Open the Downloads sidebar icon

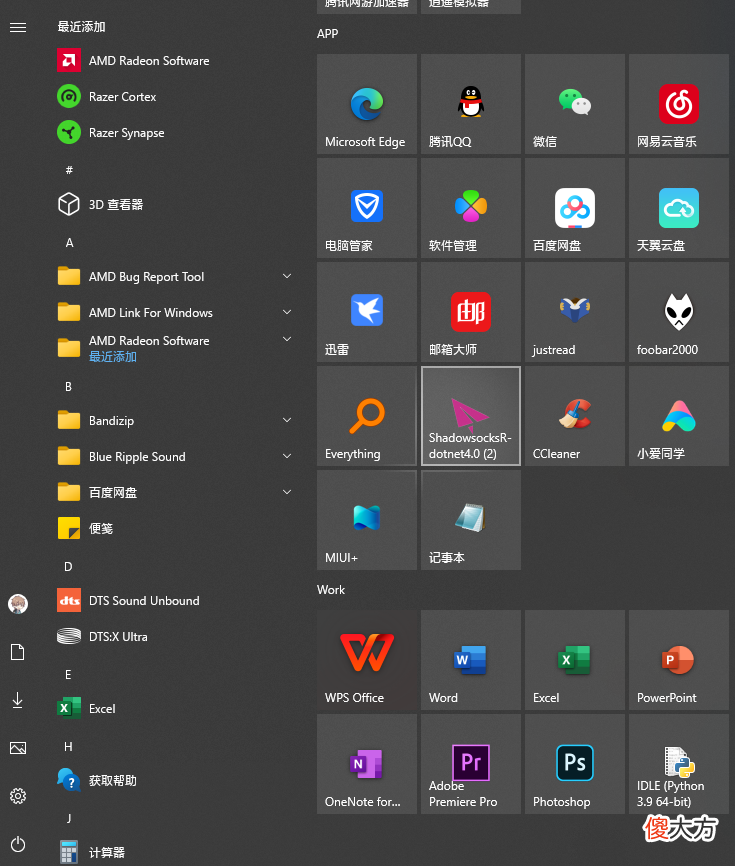pyautogui.click(x=18, y=700)
